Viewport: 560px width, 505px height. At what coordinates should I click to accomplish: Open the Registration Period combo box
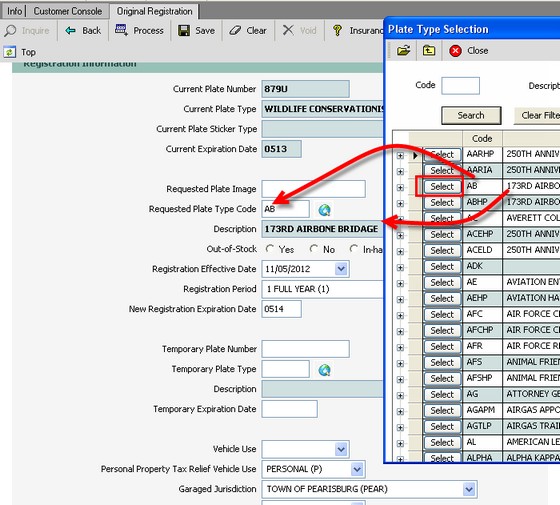point(323,289)
